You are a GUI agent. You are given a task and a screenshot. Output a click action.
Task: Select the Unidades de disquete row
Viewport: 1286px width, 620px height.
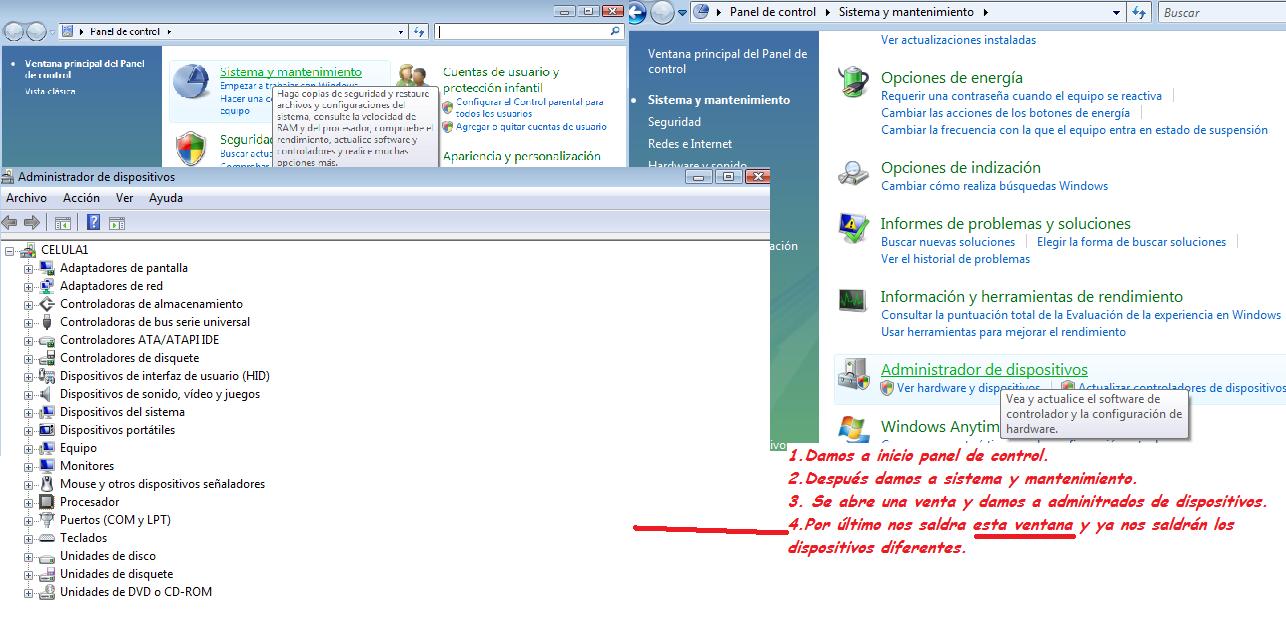click(116, 574)
